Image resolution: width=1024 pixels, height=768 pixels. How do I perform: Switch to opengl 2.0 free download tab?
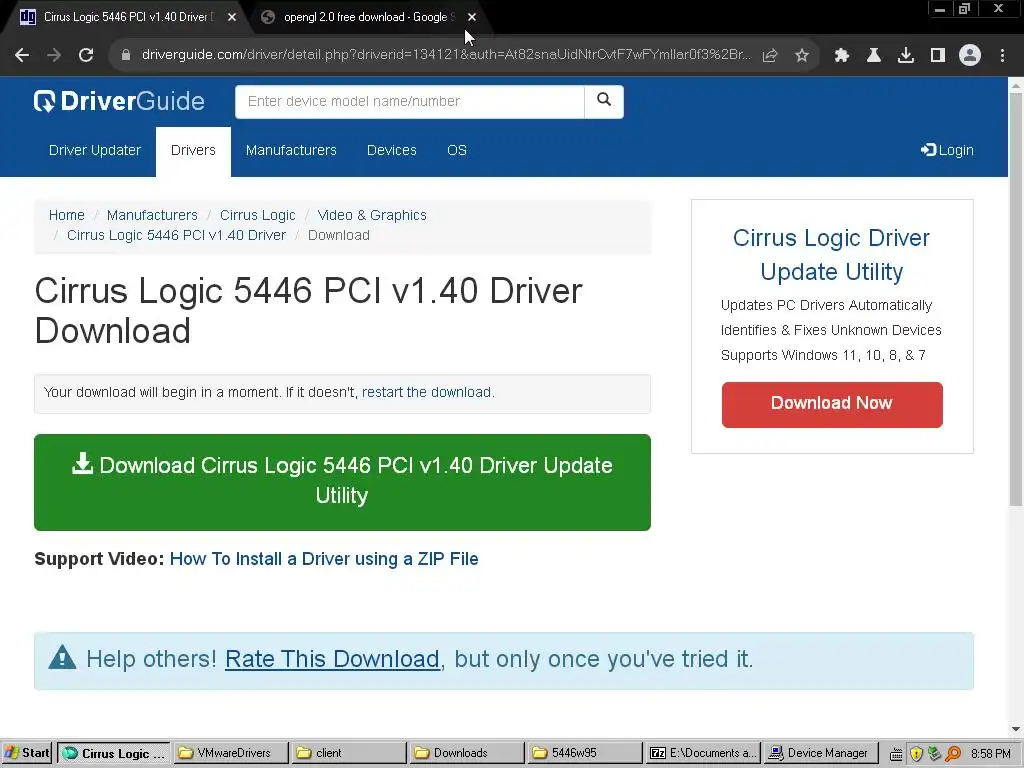pyautogui.click(x=366, y=18)
